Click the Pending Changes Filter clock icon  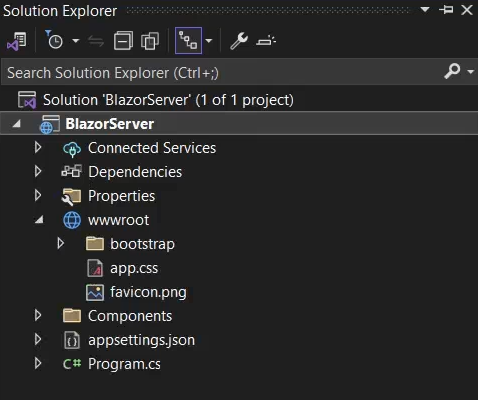tap(54, 40)
